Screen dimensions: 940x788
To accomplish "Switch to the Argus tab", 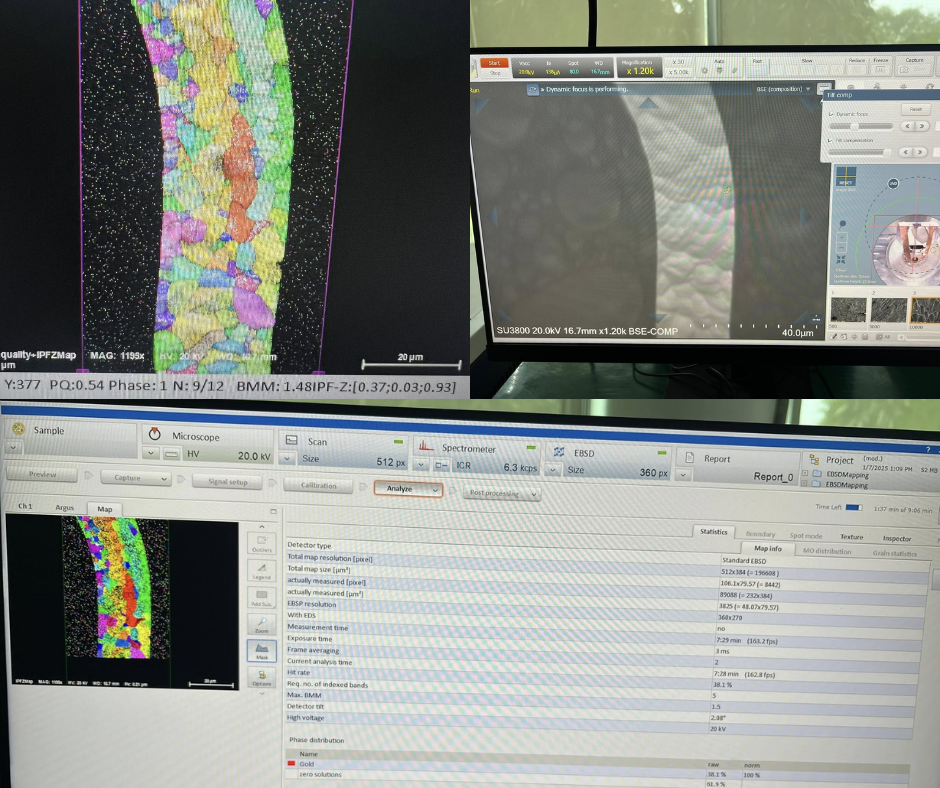I will tap(65, 507).
